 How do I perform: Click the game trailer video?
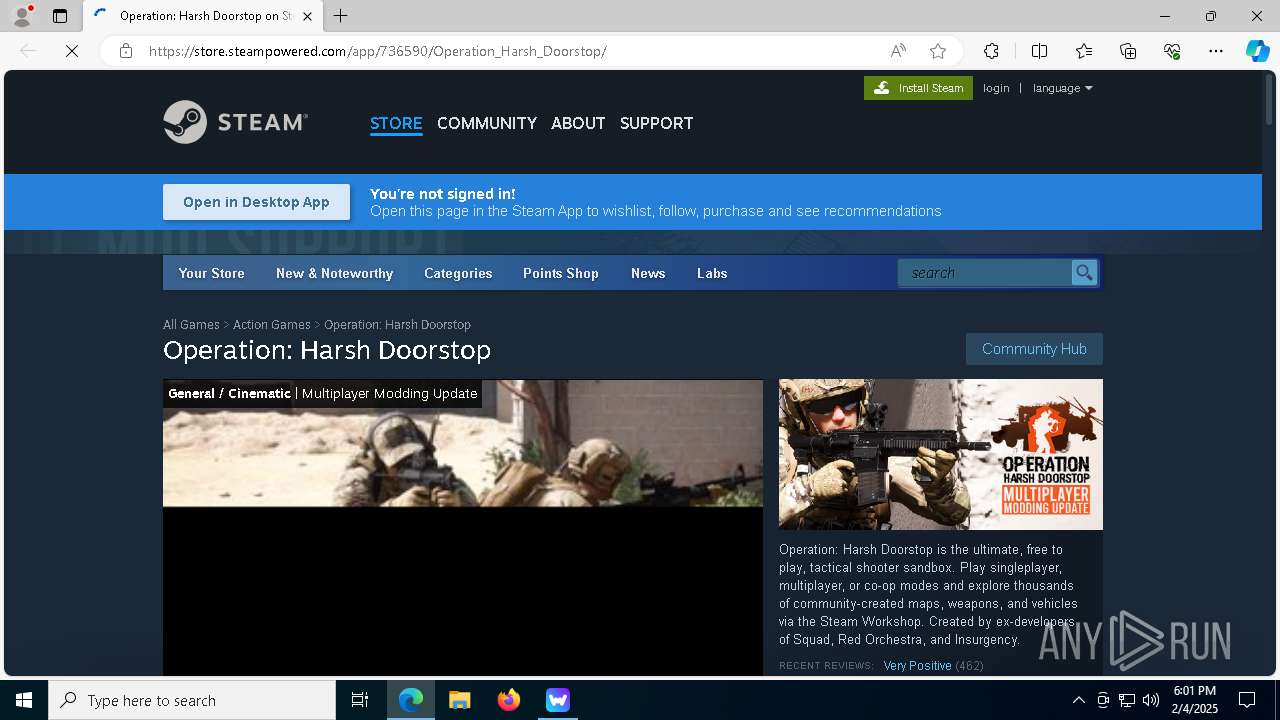pos(463,528)
